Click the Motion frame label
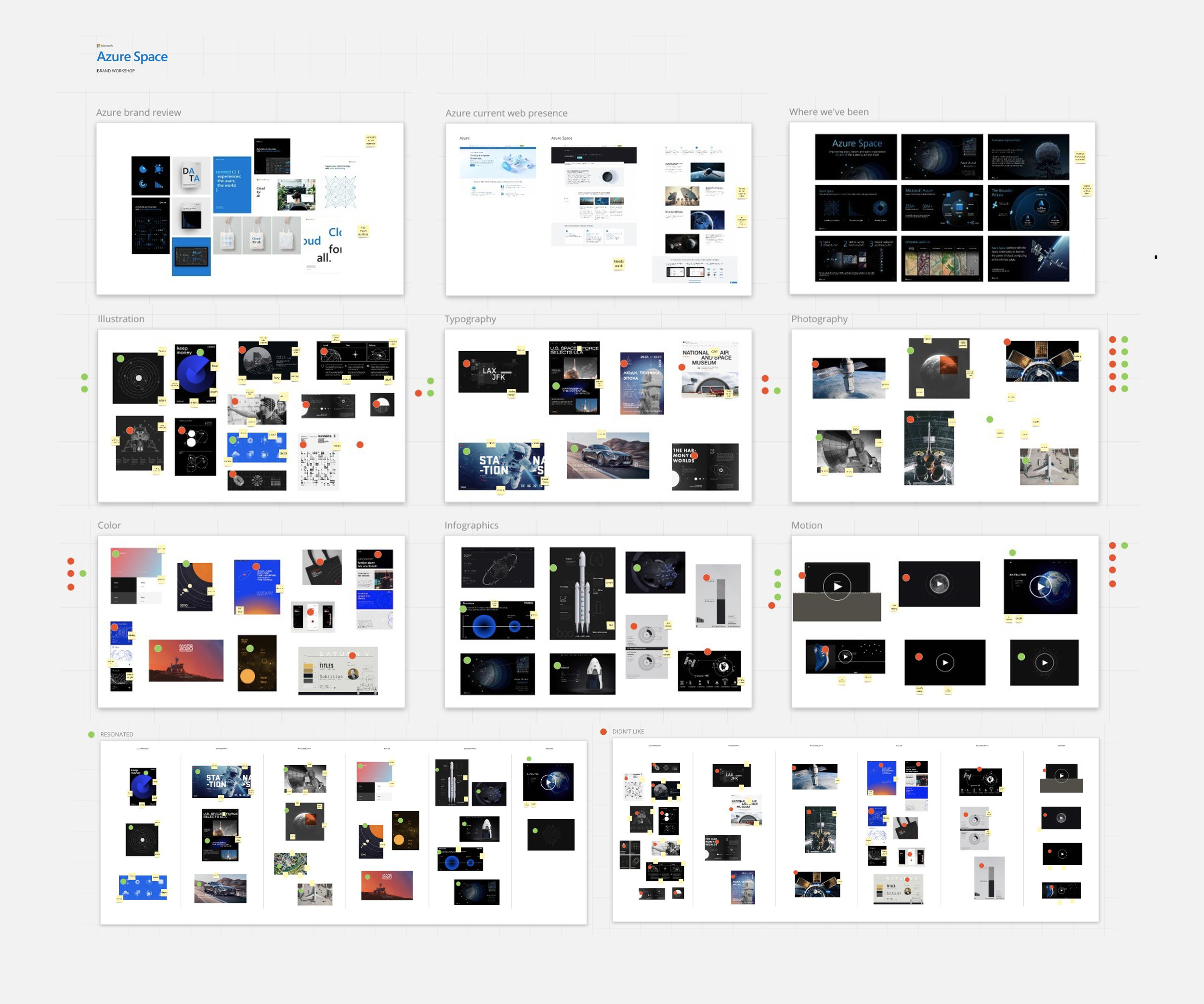This screenshot has width=1204, height=1004. pyautogui.click(x=807, y=525)
